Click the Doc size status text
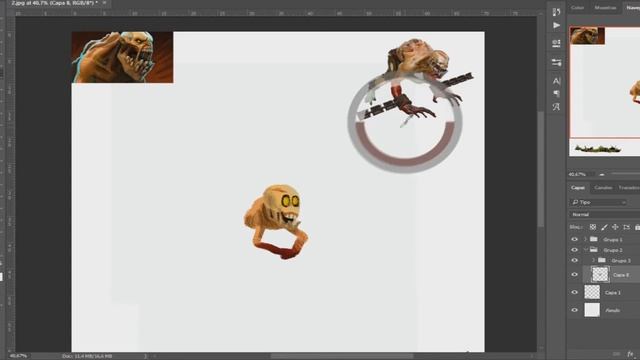This screenshot has width=640, height=360. 87,356
